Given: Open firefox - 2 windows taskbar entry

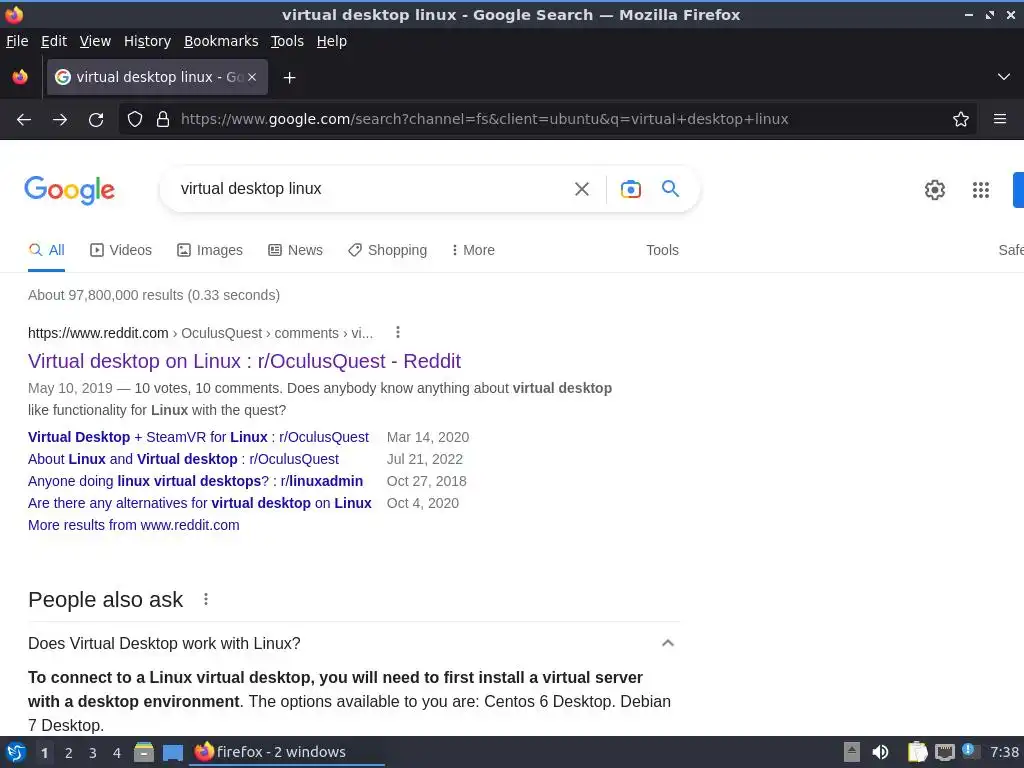Looking at the screenshot, I should coord(287,752).
